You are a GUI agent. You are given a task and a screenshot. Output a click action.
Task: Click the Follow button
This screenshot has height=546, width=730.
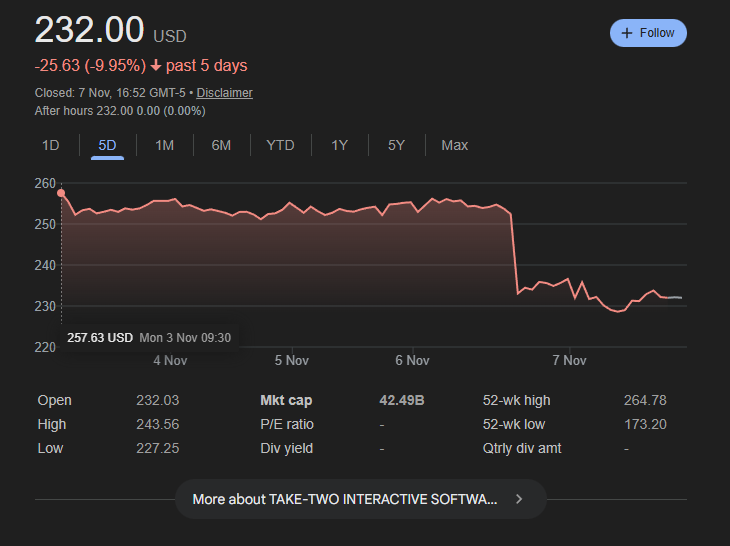[648, 33]
